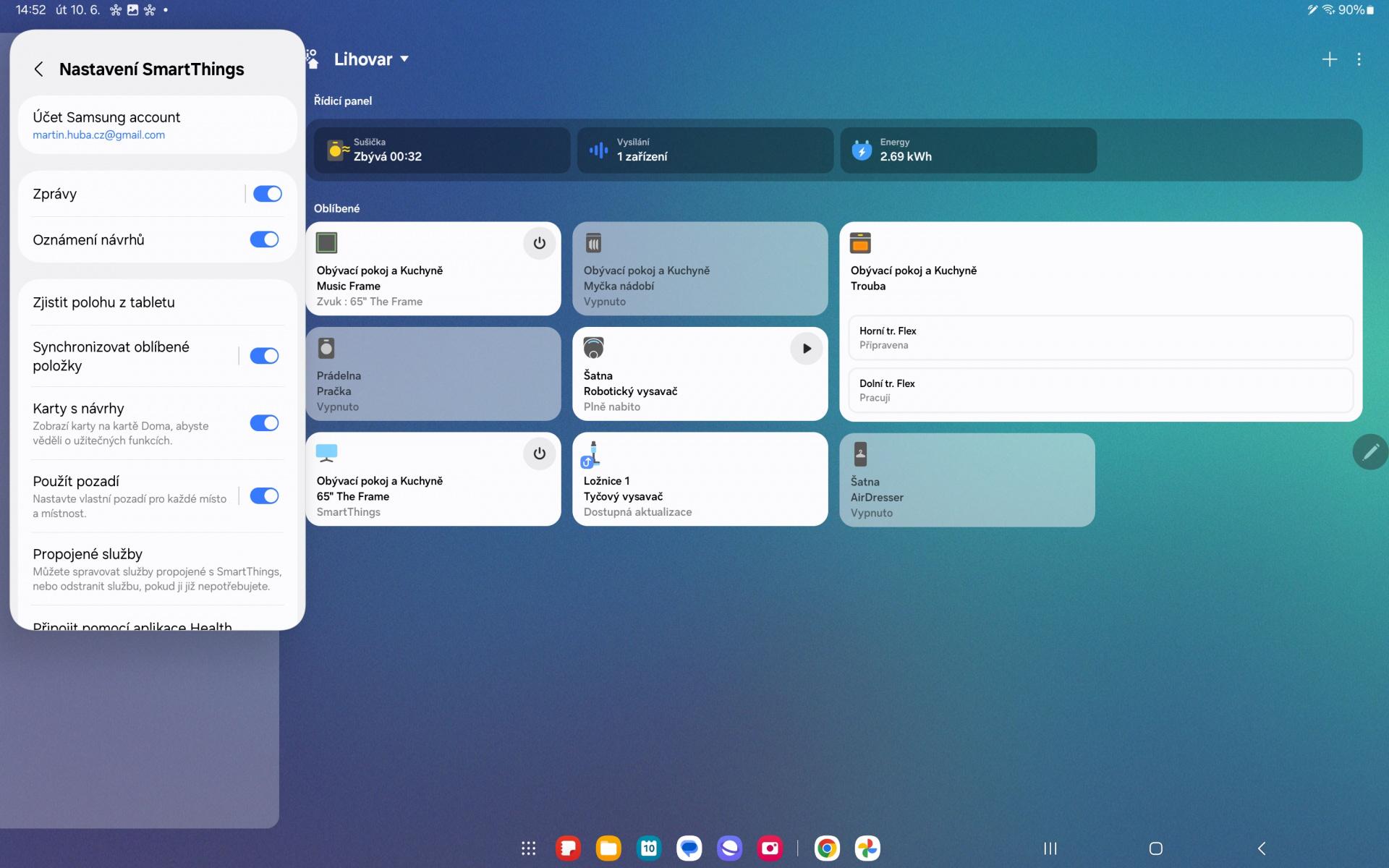Toggle power of Music Frame
Viewport: 1389px width, 868px height.
540,243
